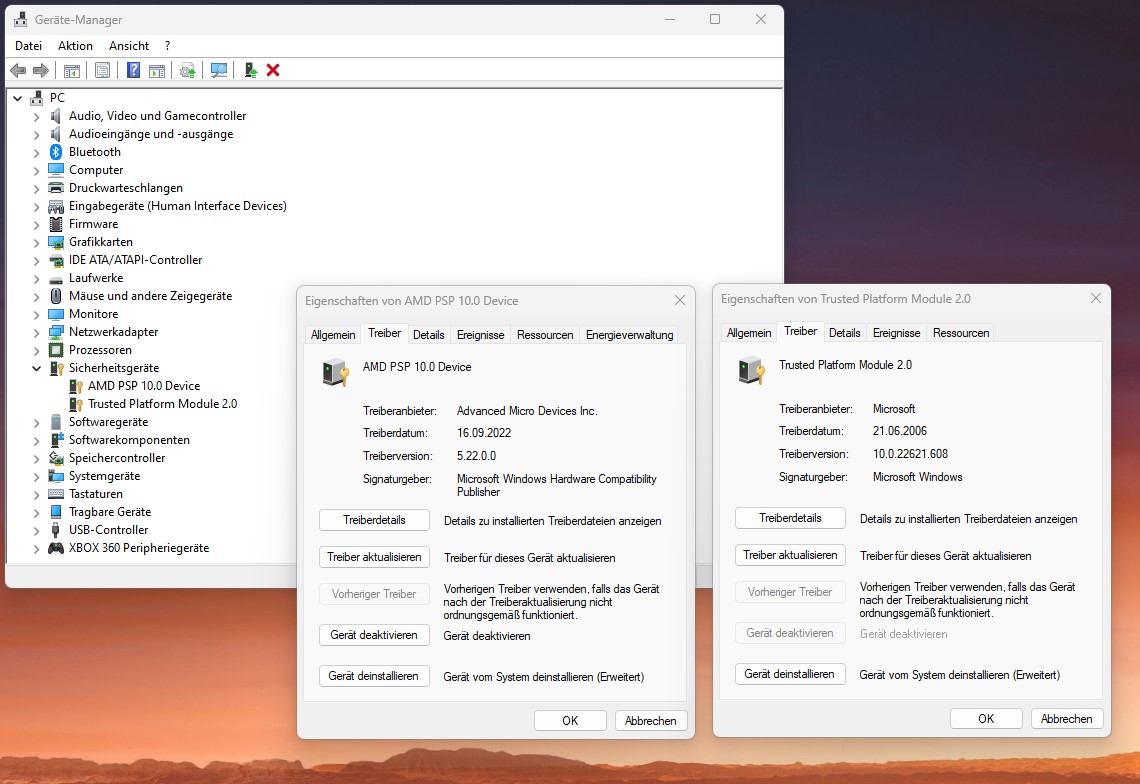
Task: Update device driver via computer green-arrow icon
Action: point(250,71)
